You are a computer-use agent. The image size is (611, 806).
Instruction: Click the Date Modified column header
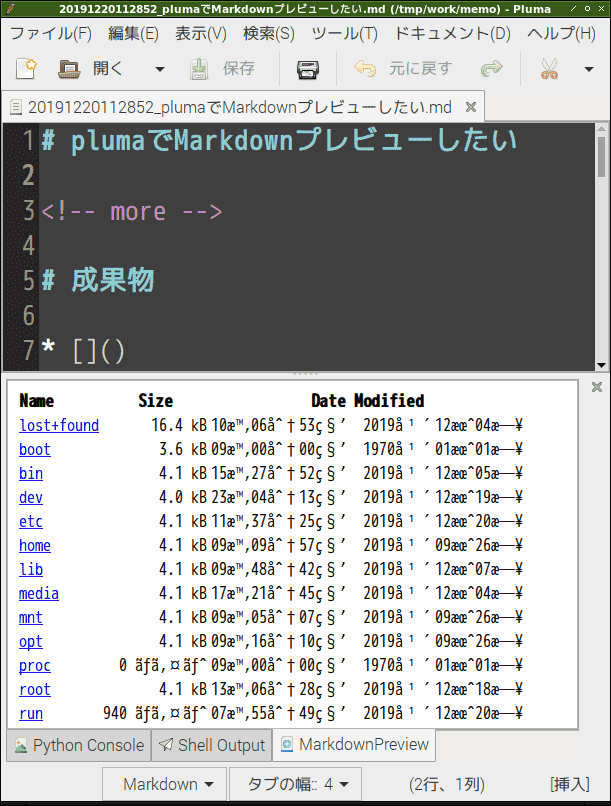point(368,401)
